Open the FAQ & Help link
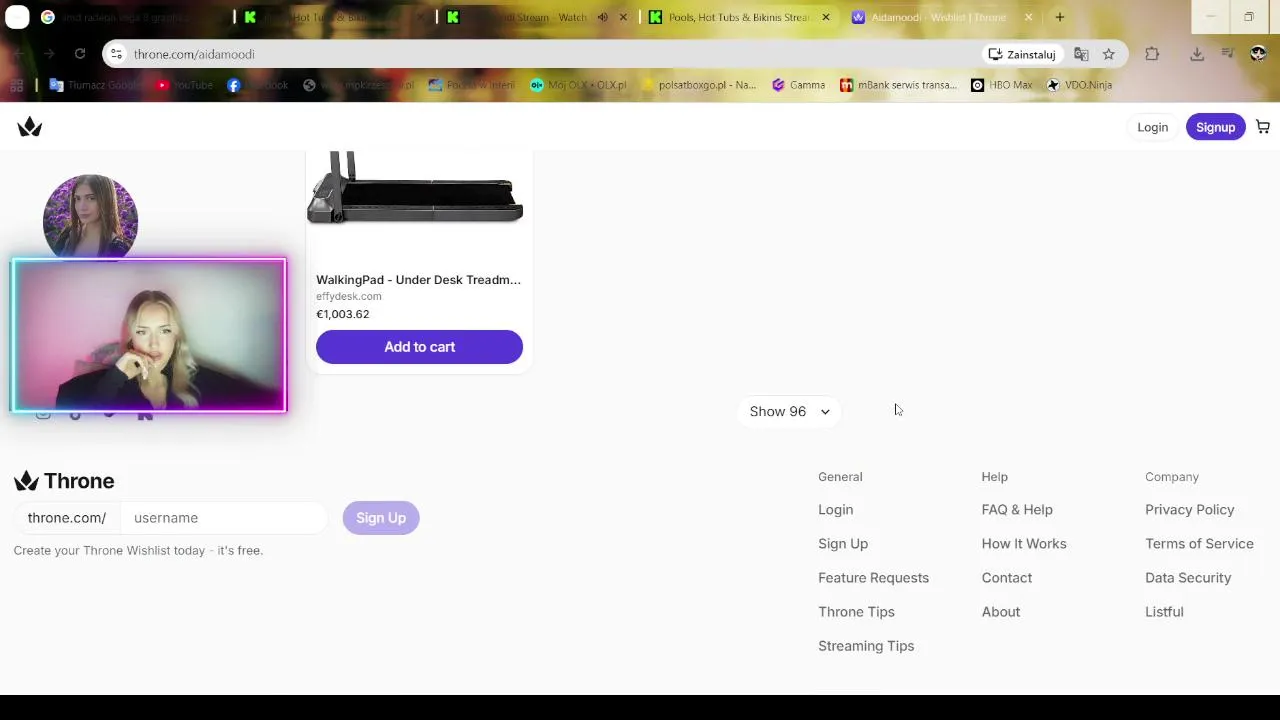The image size is (1280, 720). coord(1017,510)
